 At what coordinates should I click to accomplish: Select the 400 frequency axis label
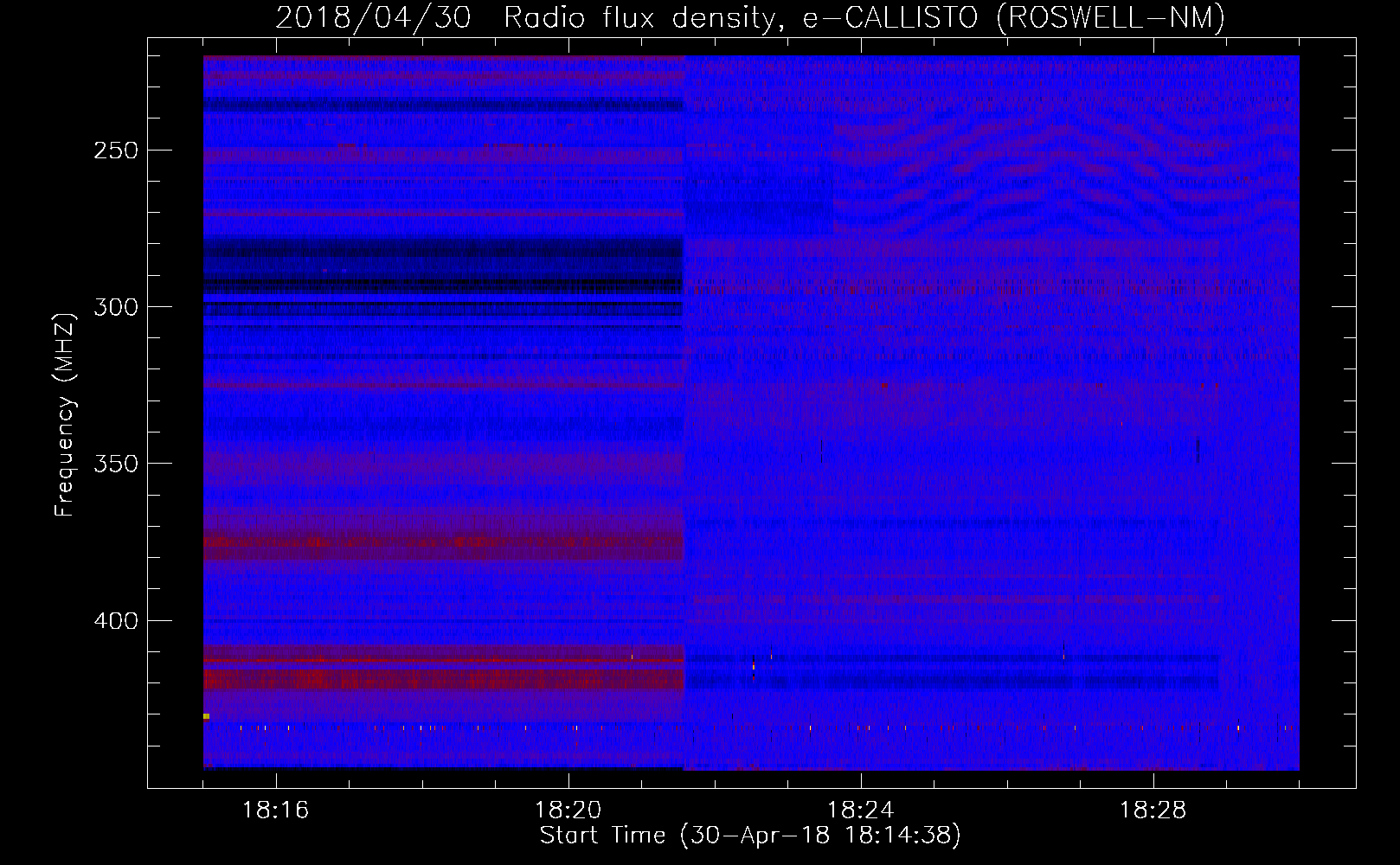116,621
